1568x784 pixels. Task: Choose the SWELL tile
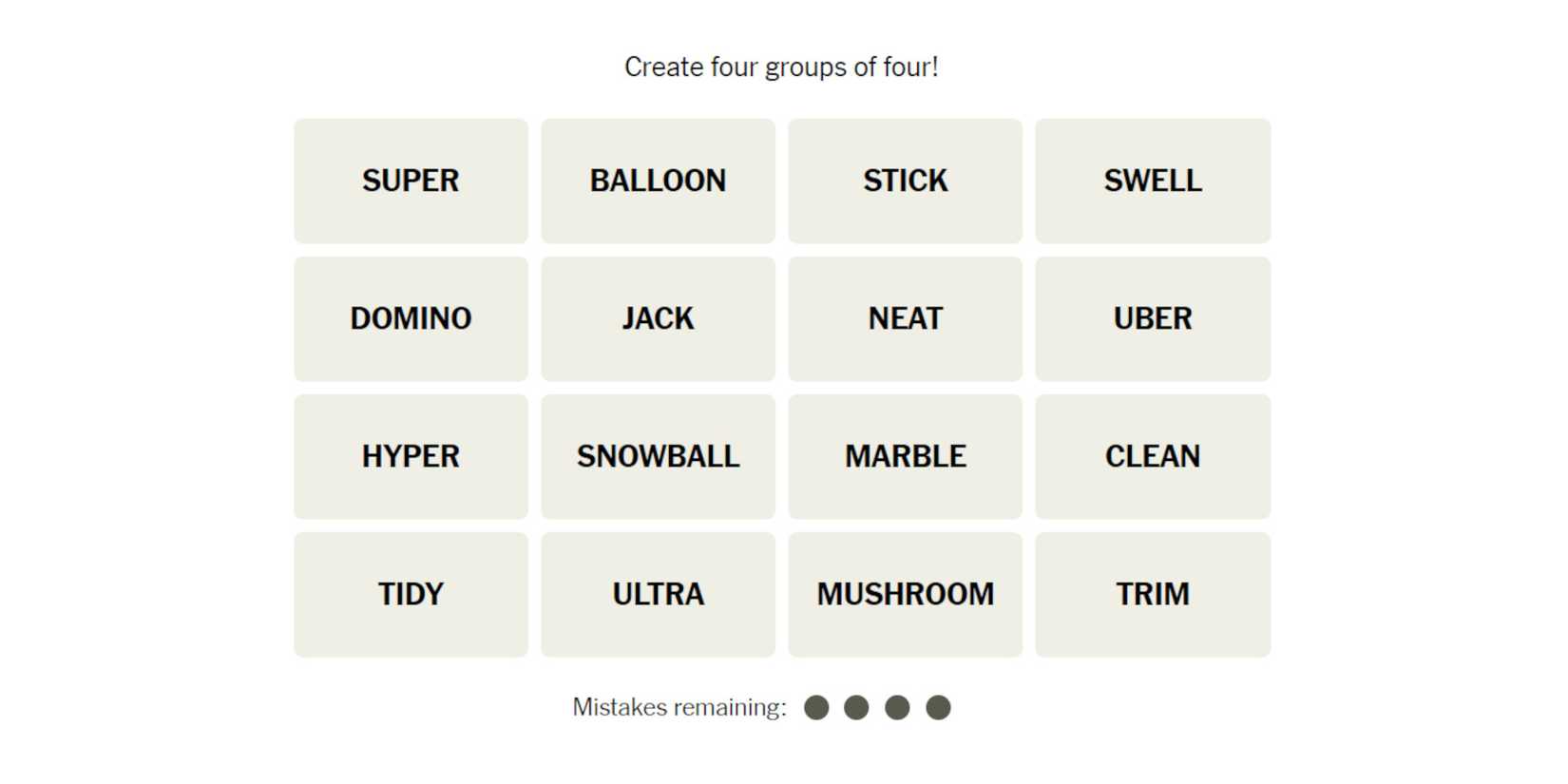pos(1152,181)
